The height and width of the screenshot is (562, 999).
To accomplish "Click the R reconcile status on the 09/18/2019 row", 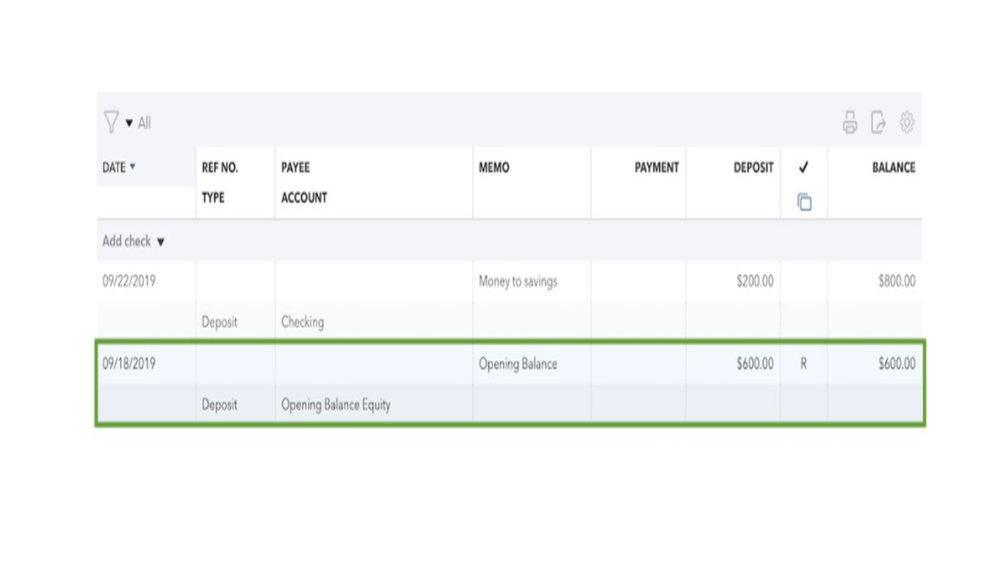I will [804, 364].
